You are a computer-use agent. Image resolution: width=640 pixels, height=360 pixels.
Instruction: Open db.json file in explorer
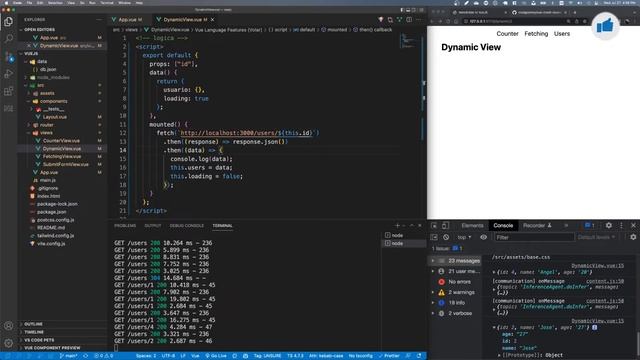click(x=48, y=69)
